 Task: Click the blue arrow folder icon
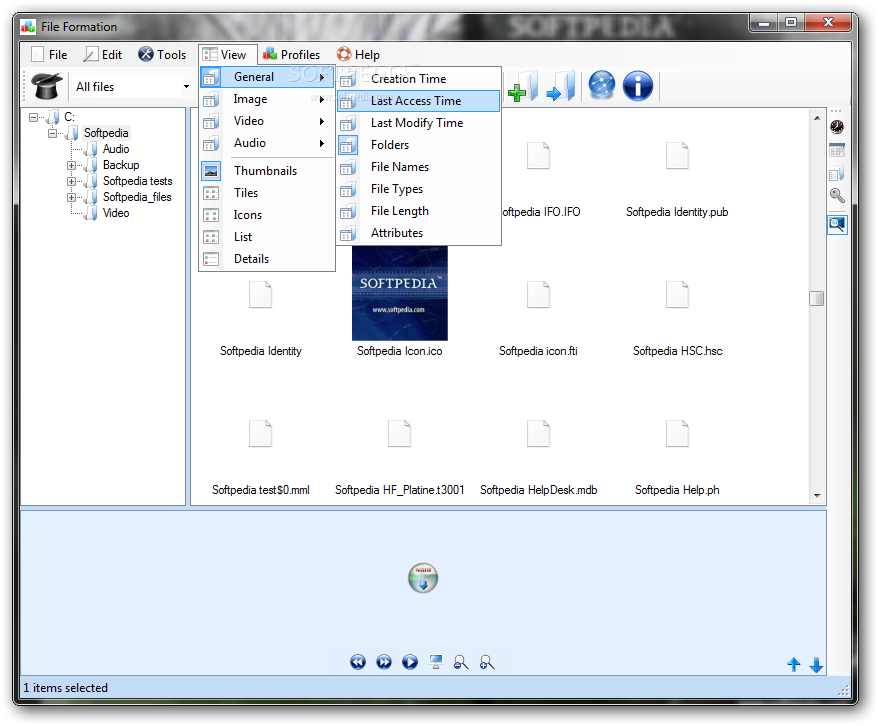pyautogui.click(x=561, y=87)
